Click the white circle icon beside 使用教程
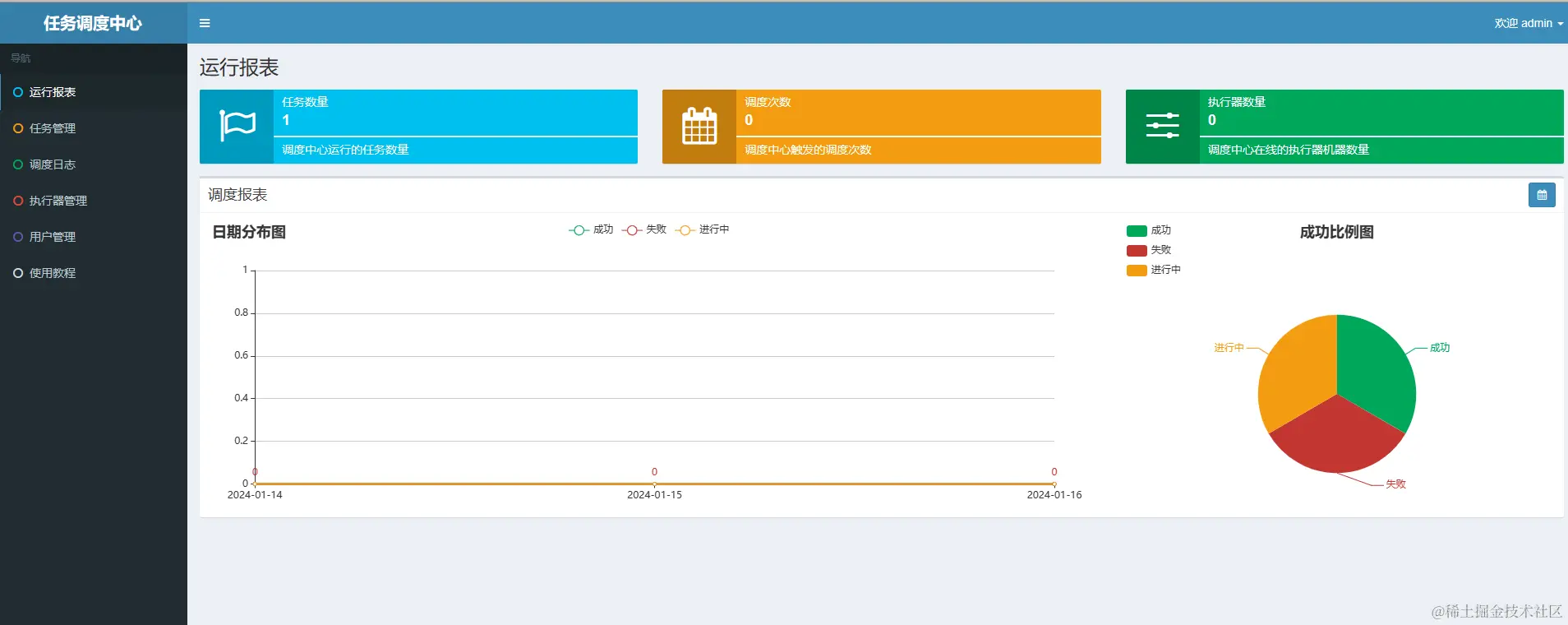The height and width of the screenshot is (625, 1568). [18, 273]
